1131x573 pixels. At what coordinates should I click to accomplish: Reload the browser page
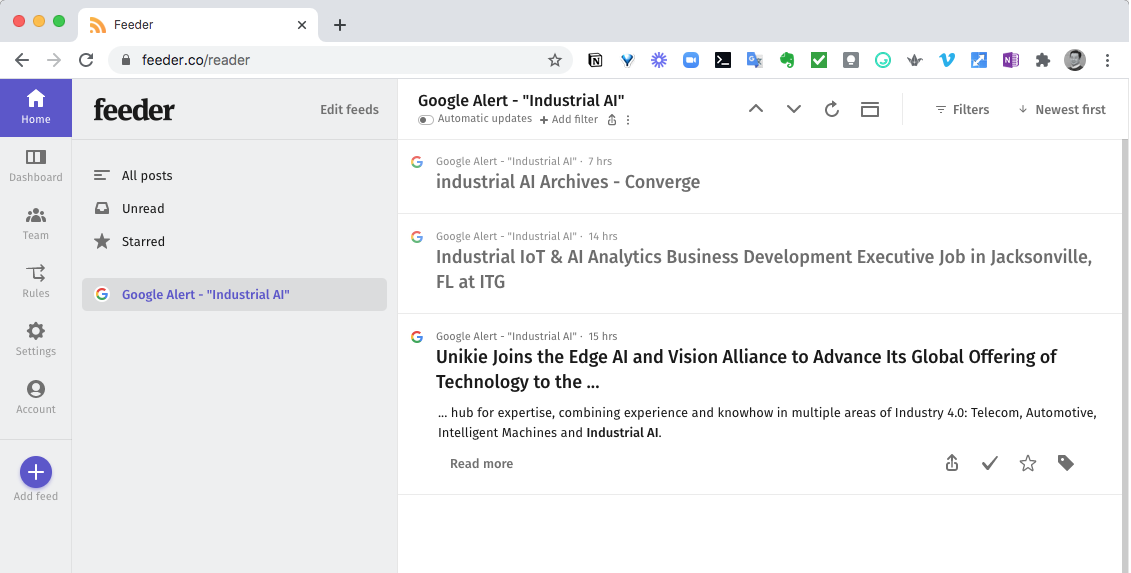point(86,61)
